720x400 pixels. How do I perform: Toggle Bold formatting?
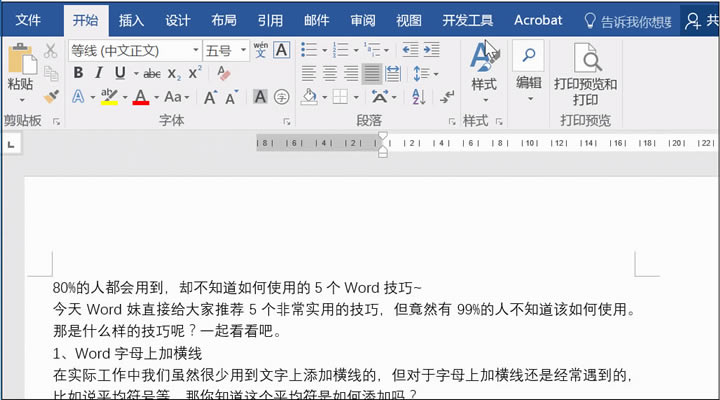click(79, 73)
